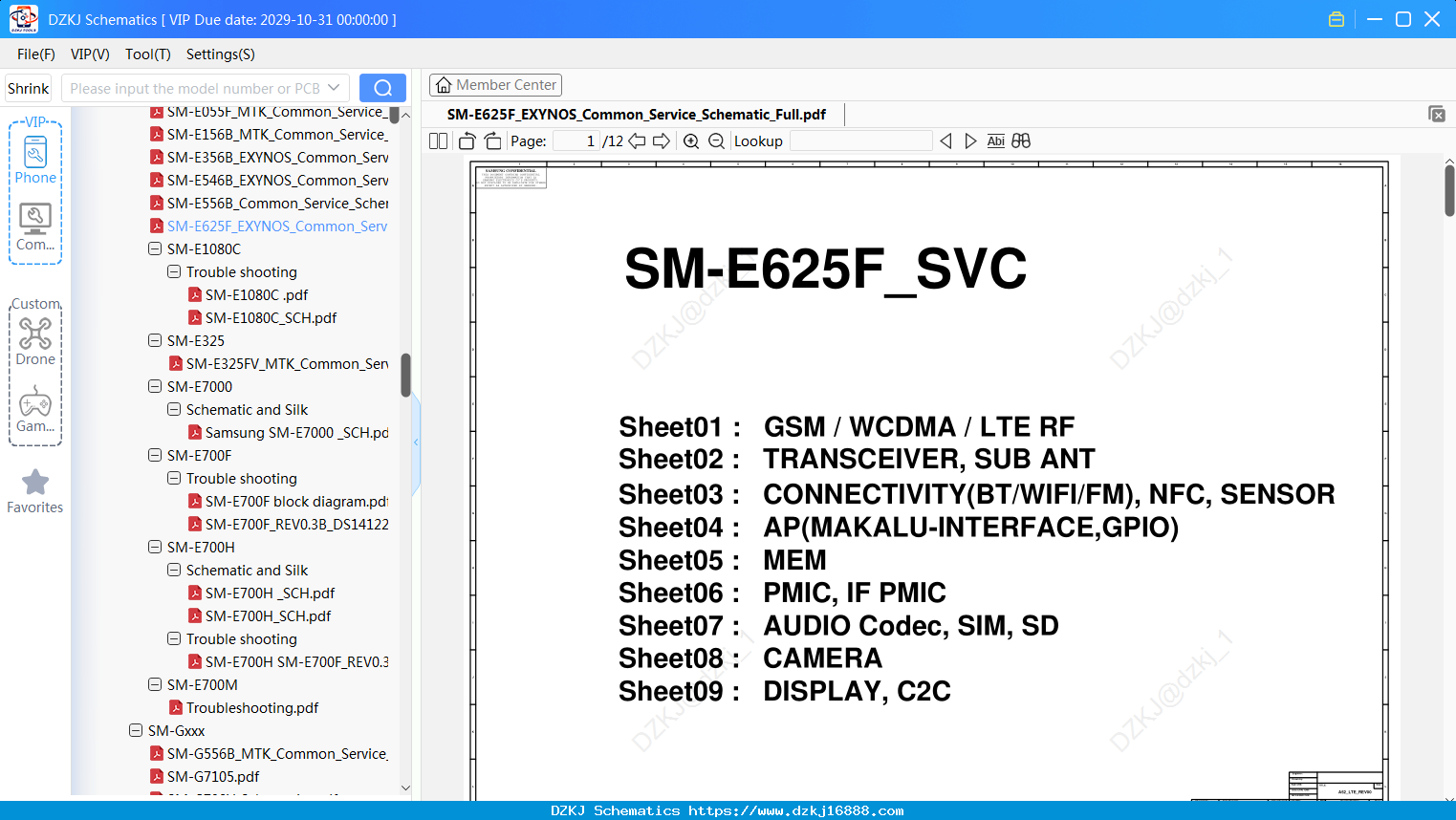The width and height of the screenshot is (1456, 820).
Task: Go to next page arrow
Action: (x=662, y=141)
